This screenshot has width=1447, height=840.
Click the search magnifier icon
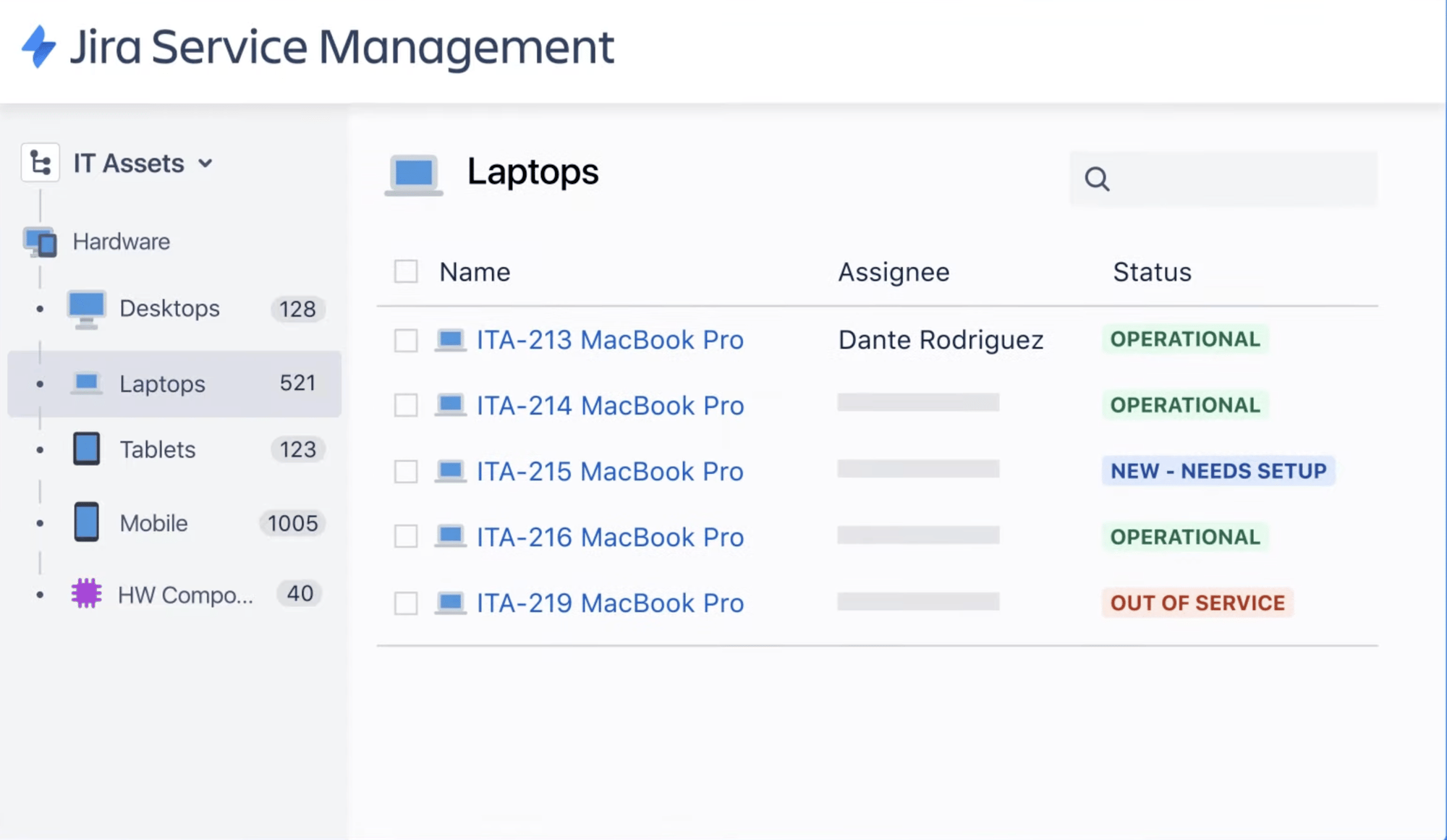click(1097, 179)
